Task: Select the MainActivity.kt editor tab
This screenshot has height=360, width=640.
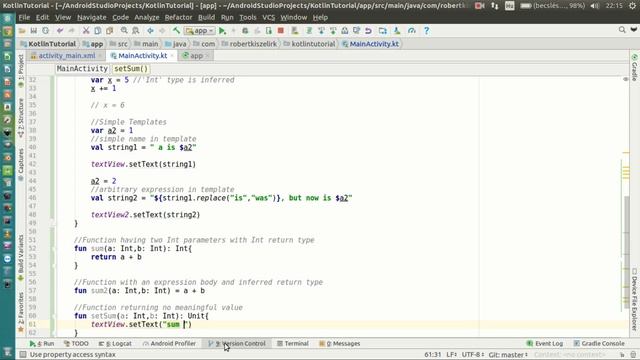Action: pos(142,56)
